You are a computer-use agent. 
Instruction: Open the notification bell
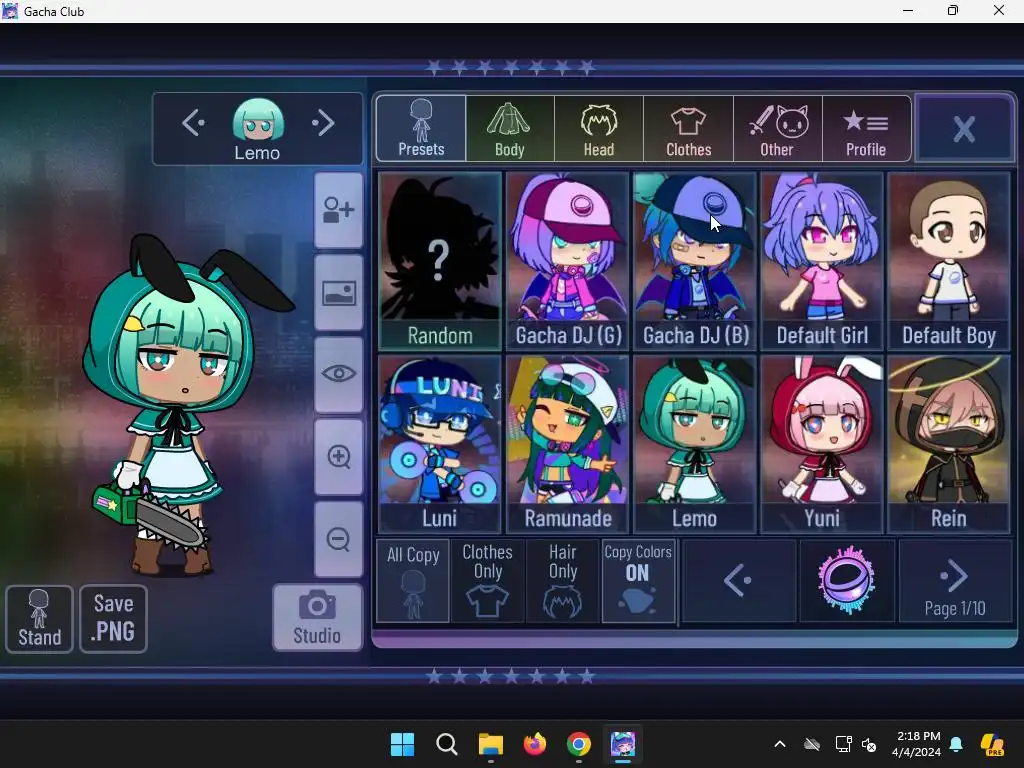pos(956,744)
